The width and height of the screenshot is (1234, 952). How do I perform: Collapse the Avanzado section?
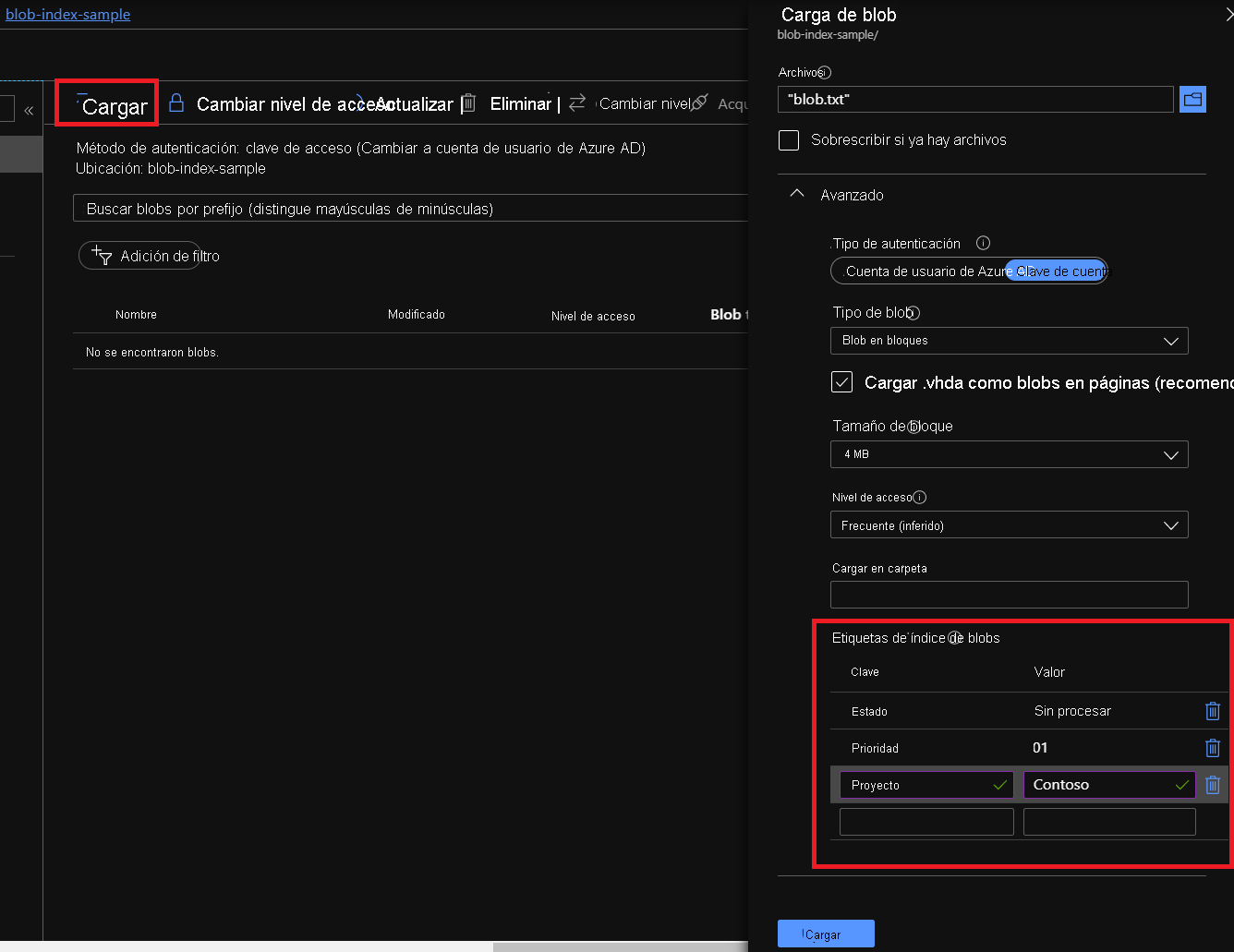[797, 194]
